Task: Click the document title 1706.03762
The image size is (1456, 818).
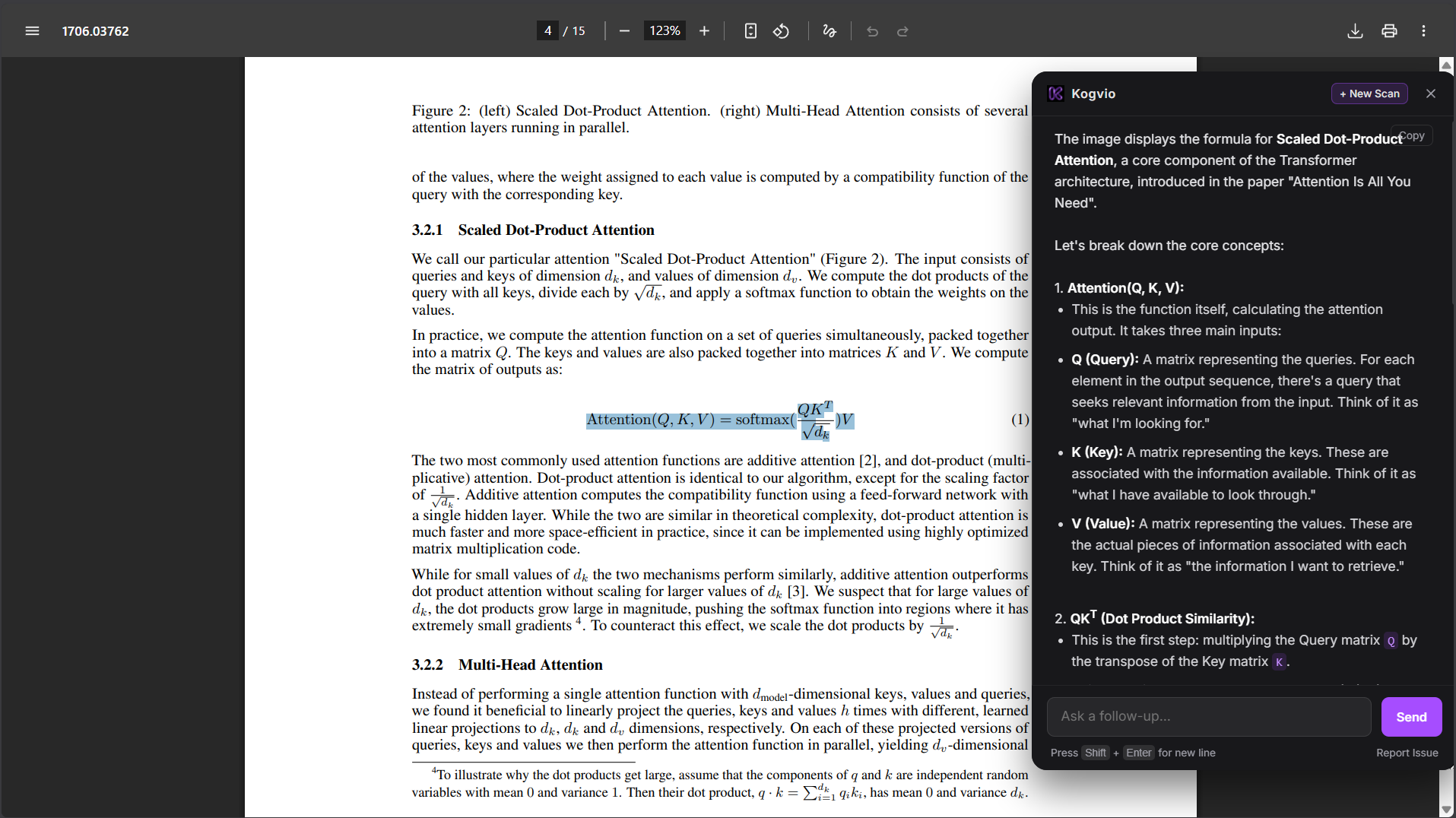Action: click(95, 31)
